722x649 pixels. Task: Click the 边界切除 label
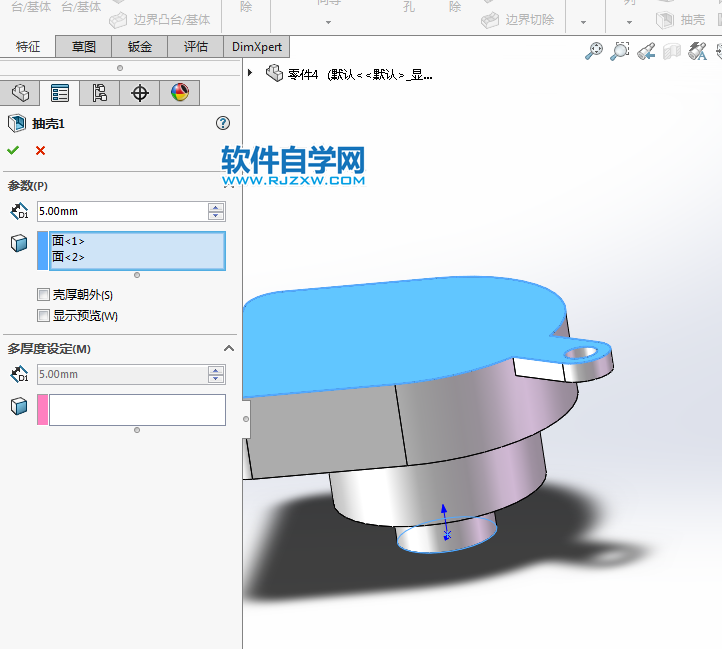530,20
